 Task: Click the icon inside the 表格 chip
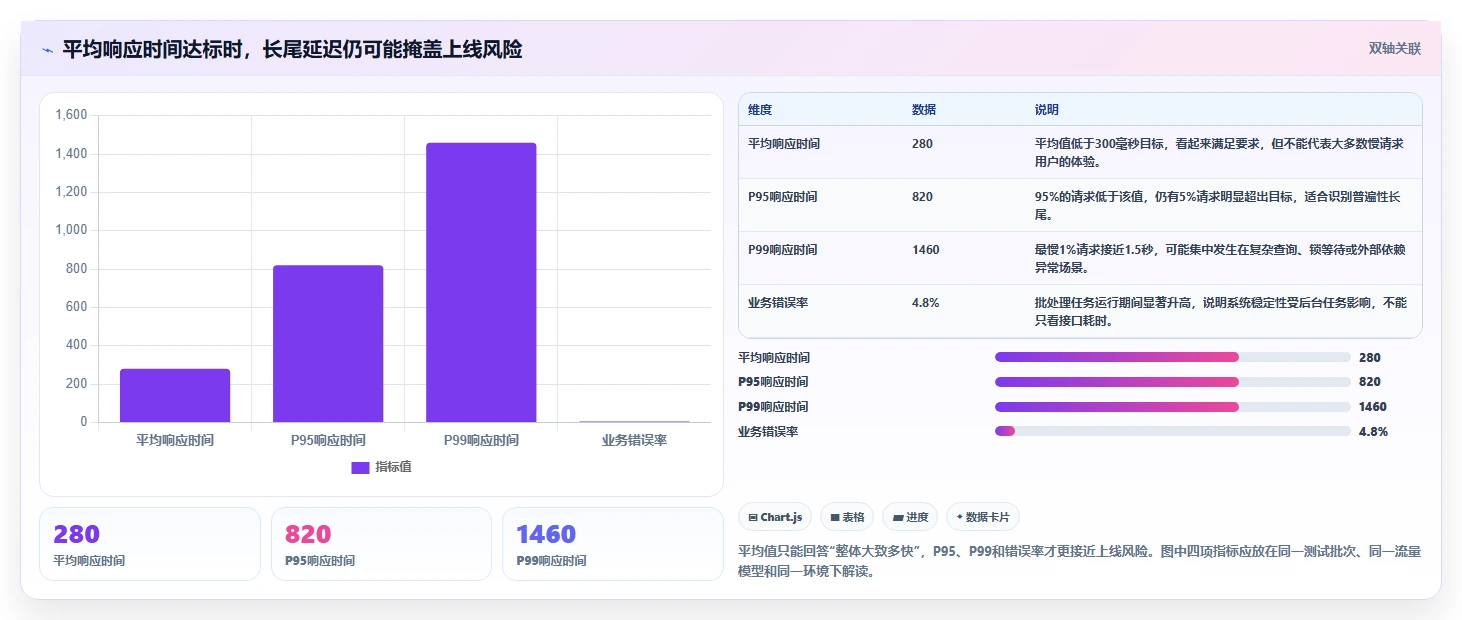[835, 517]
